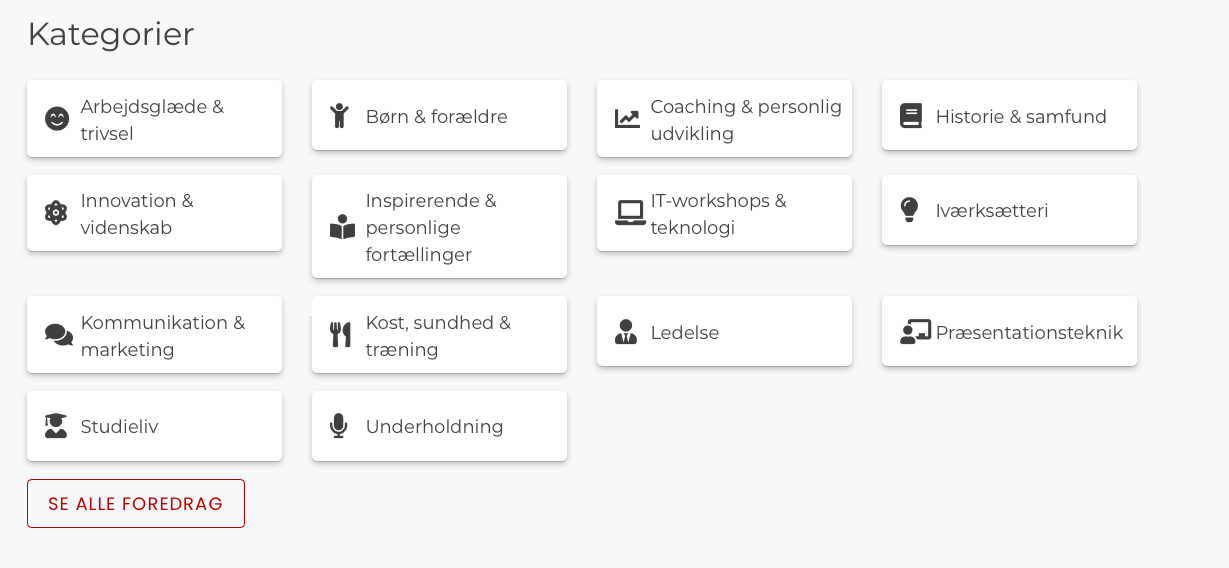Click the reading person icon for Inspirerende fortællinger
1229x568 pixels.
[x=342, y=227]
